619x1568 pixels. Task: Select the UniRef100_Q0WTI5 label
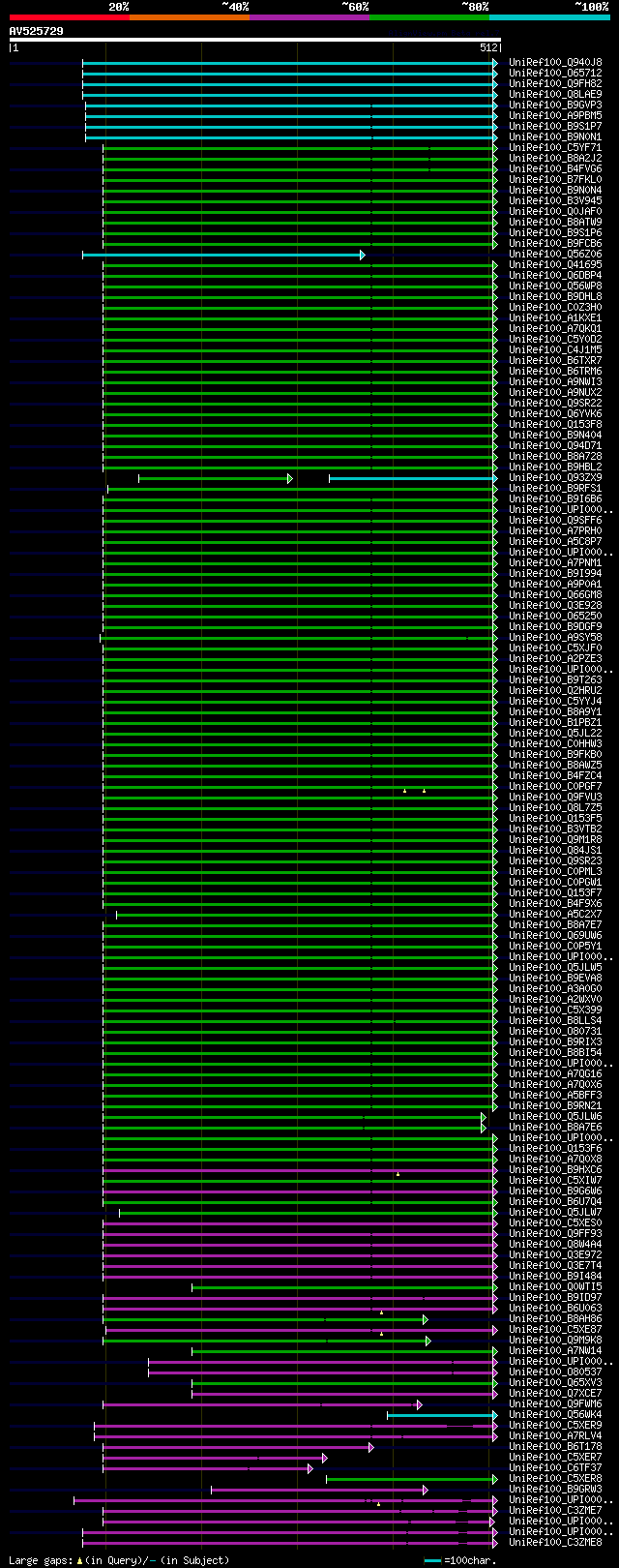(x=555, y=1286)
